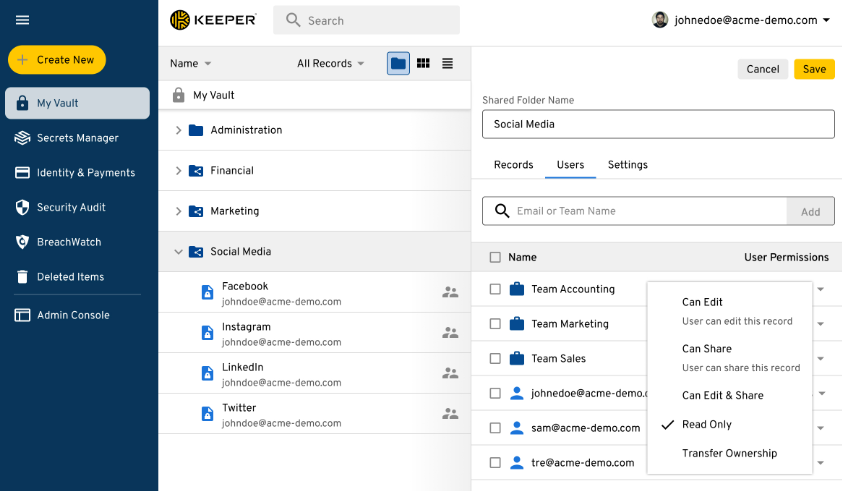Switch to grid view icon
The image size is (842, 491).
pyautogui.click(x=423, y=63)
